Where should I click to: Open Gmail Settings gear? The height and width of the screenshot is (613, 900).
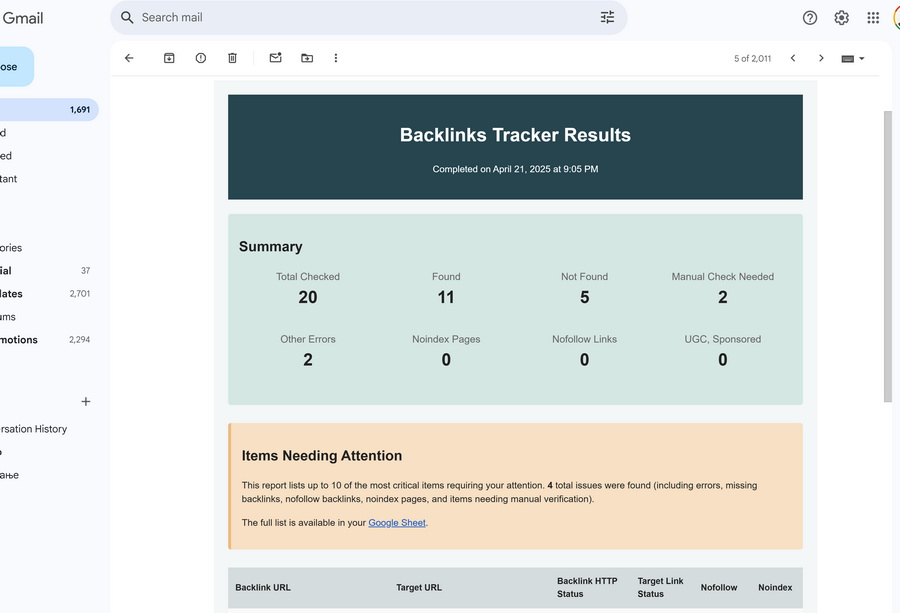841,18
